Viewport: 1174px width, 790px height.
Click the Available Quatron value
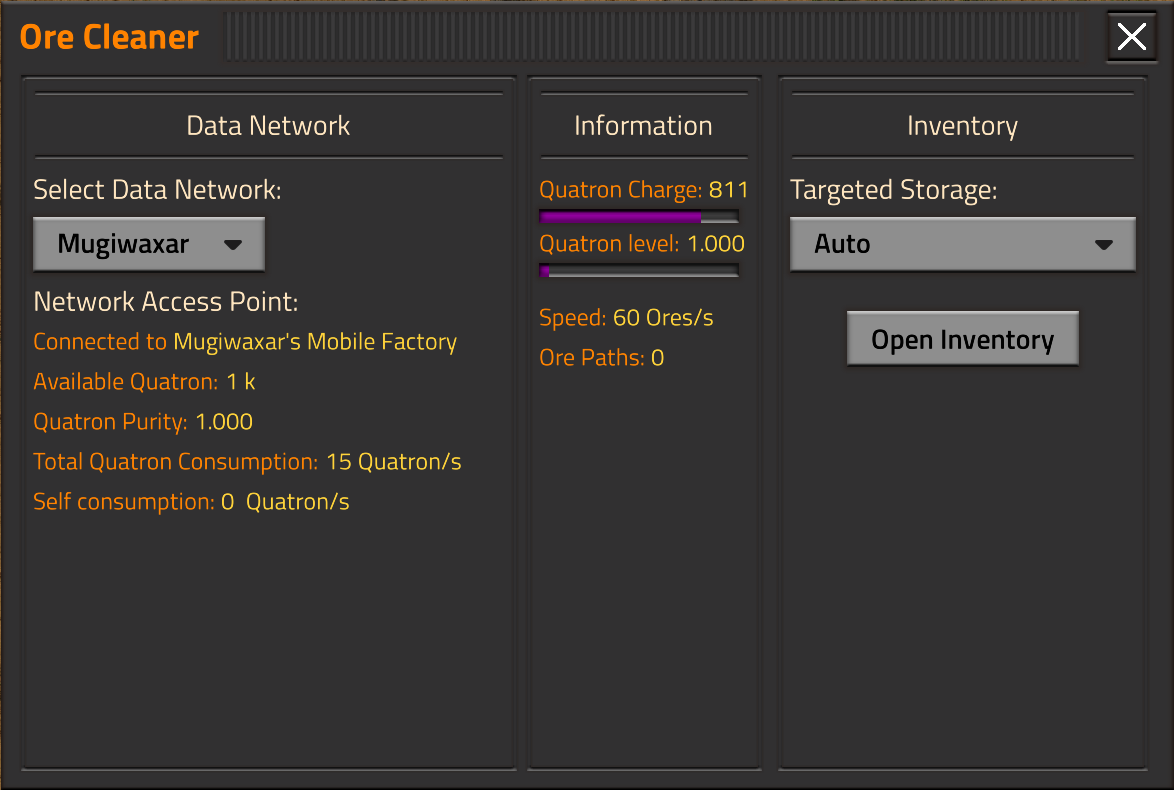(241, 382)
